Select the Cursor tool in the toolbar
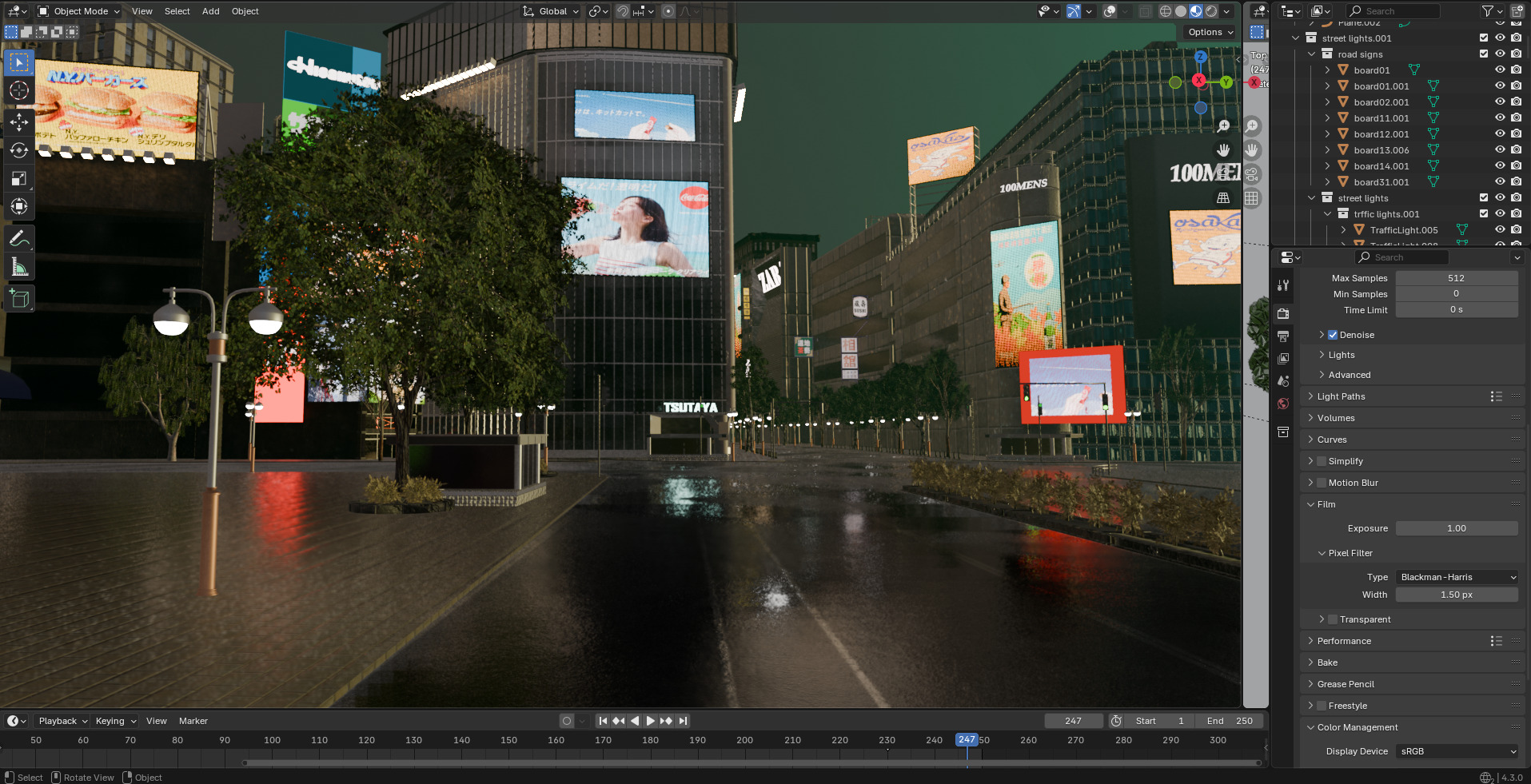The width and height of the screenshot is (1531, 784). point(19,90)
